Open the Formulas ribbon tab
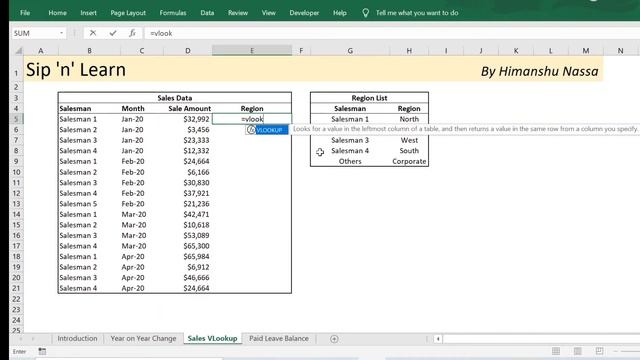640x360 pixels. pyautogui.click(x=173, y=13)
